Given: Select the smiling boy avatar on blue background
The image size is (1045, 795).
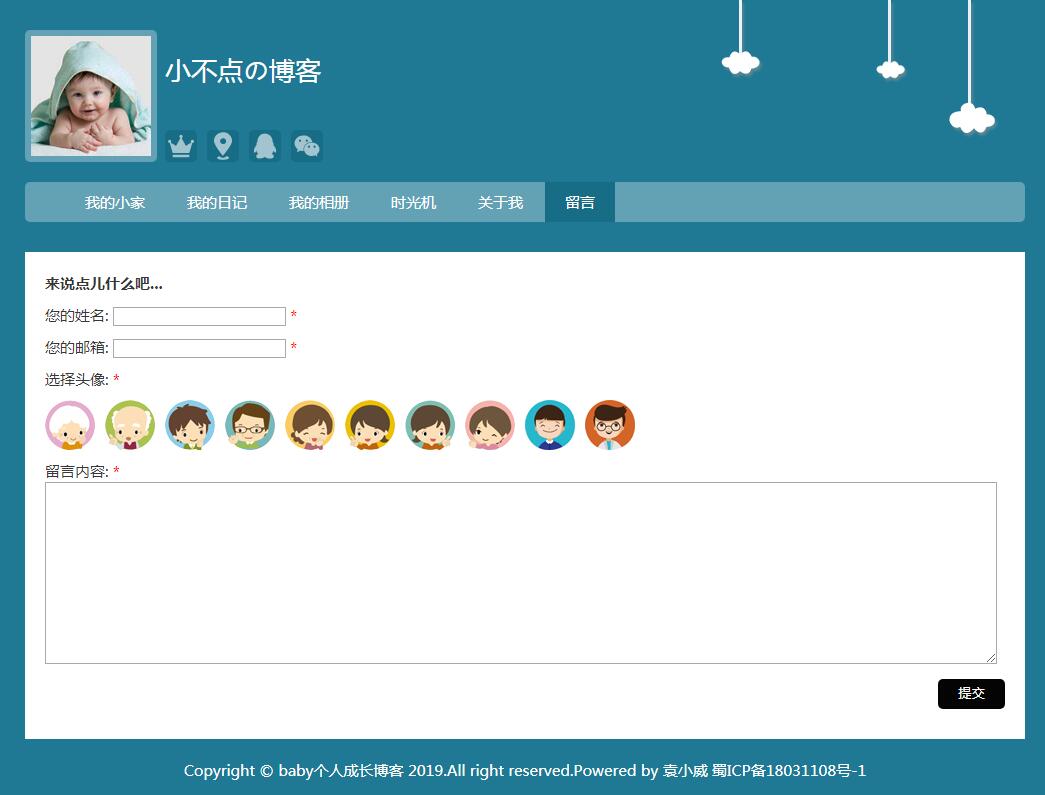Looking at the screenshot, I should click(550, 426).
